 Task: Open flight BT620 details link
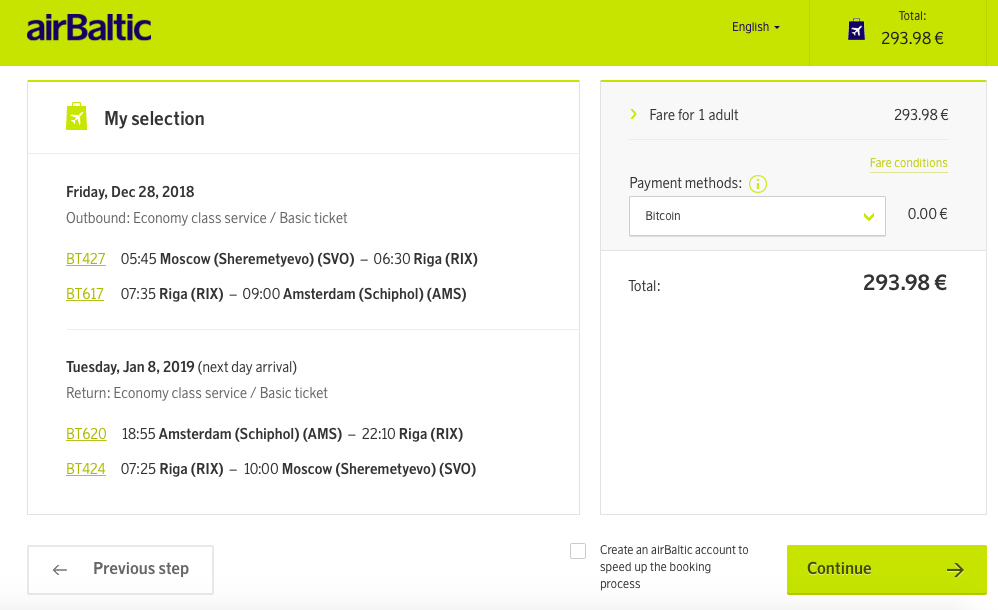coord(86,434)
